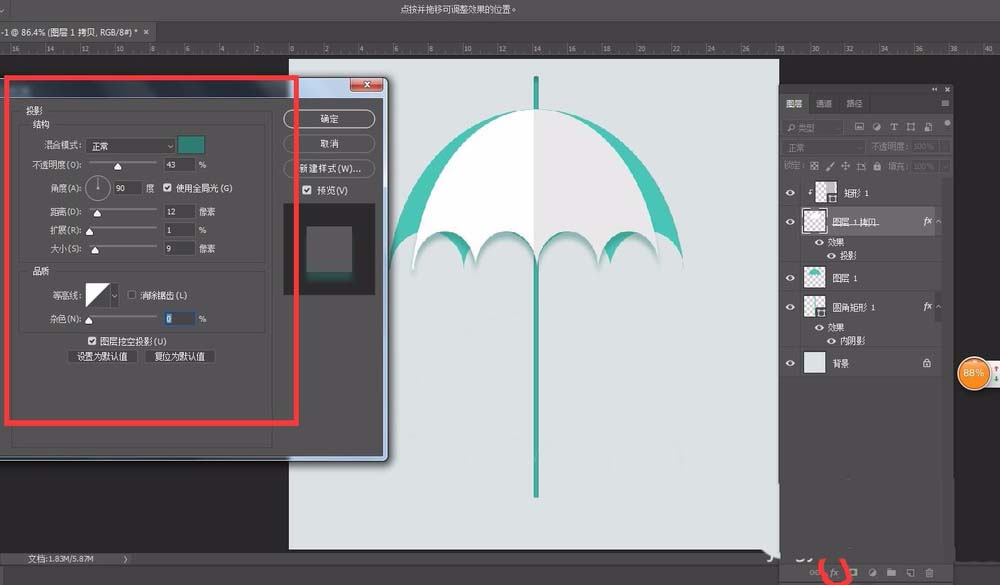
Task: Open the green shadow color swatch
Action: (x=191, y=146)
